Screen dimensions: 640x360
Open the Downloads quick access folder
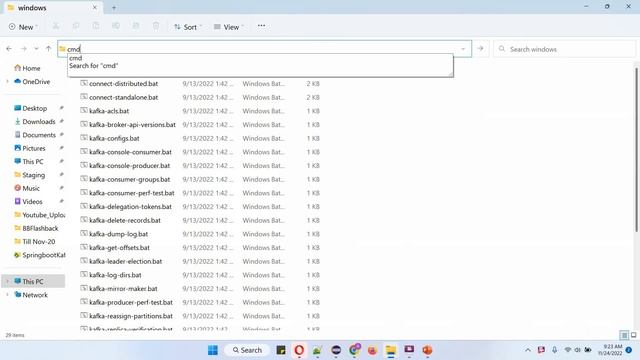pos(35,122)
